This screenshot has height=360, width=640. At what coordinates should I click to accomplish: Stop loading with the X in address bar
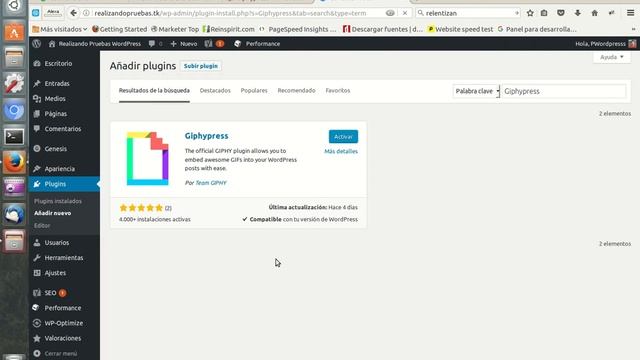pyautogui.click(x=404, y=13)
